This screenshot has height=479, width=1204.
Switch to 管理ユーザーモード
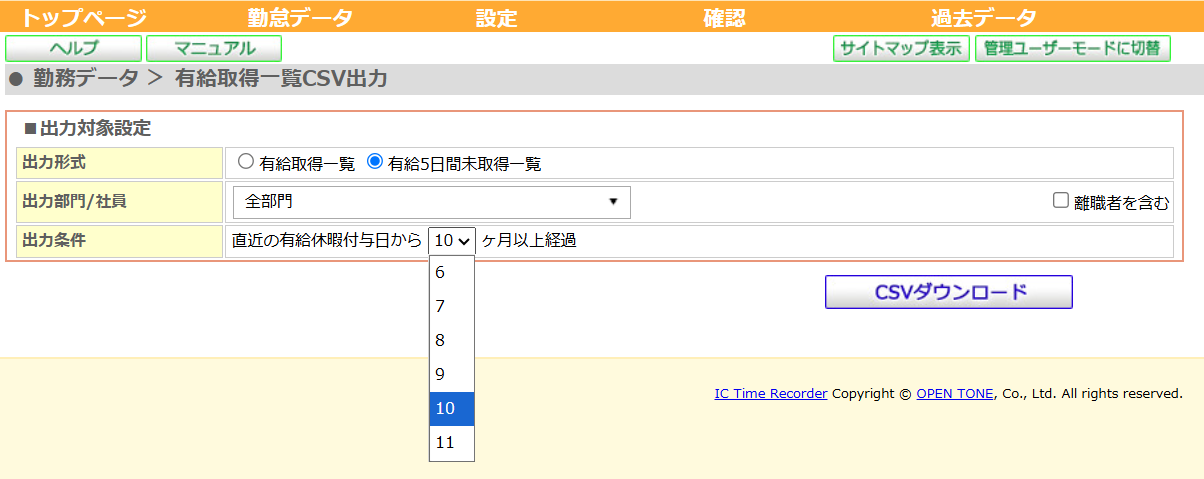tap(1072, 48)
